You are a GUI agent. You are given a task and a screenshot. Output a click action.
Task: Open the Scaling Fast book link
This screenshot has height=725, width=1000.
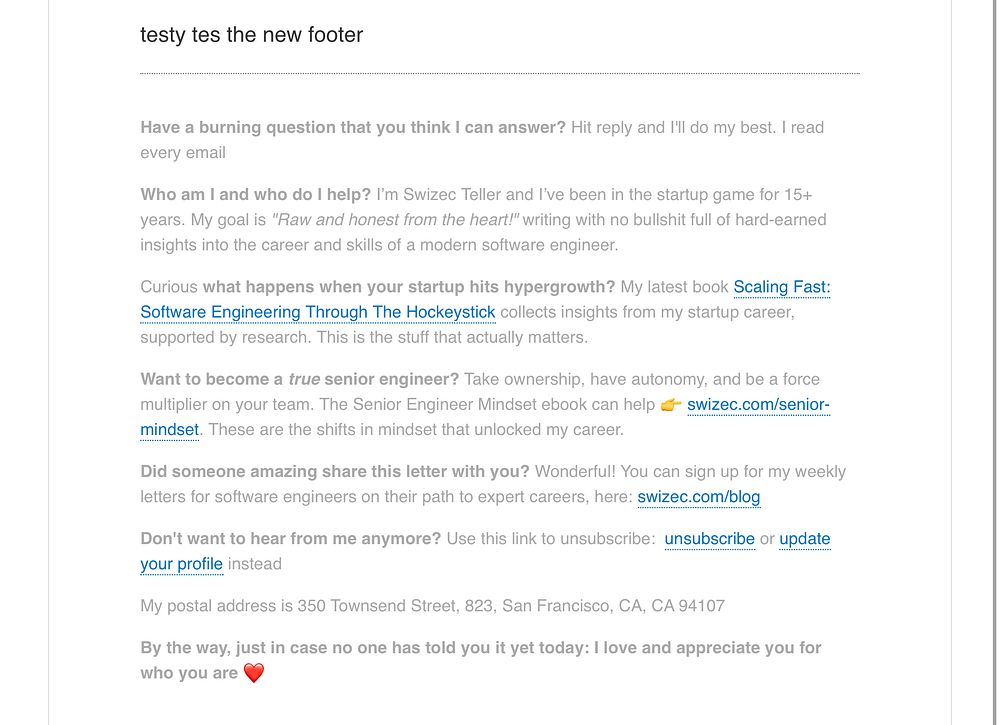[x=781, y=287]
